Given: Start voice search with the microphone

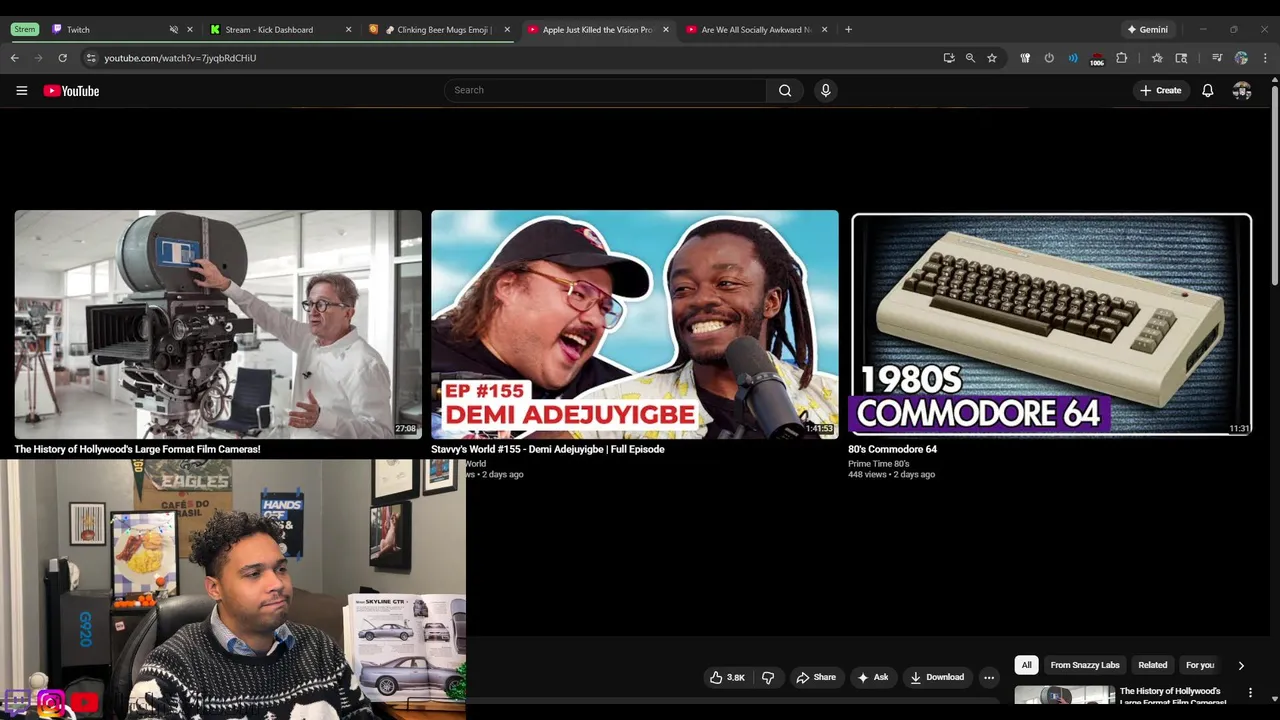Looking at the screenshot, I should point(825,90).
